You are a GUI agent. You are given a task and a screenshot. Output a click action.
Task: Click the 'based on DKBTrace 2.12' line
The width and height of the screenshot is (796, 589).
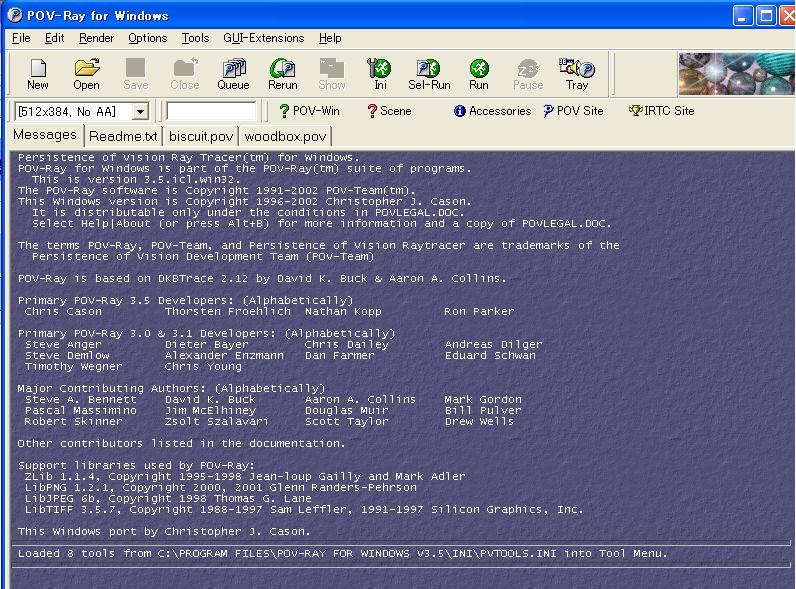pyautogui.click(x=262, y=278)
